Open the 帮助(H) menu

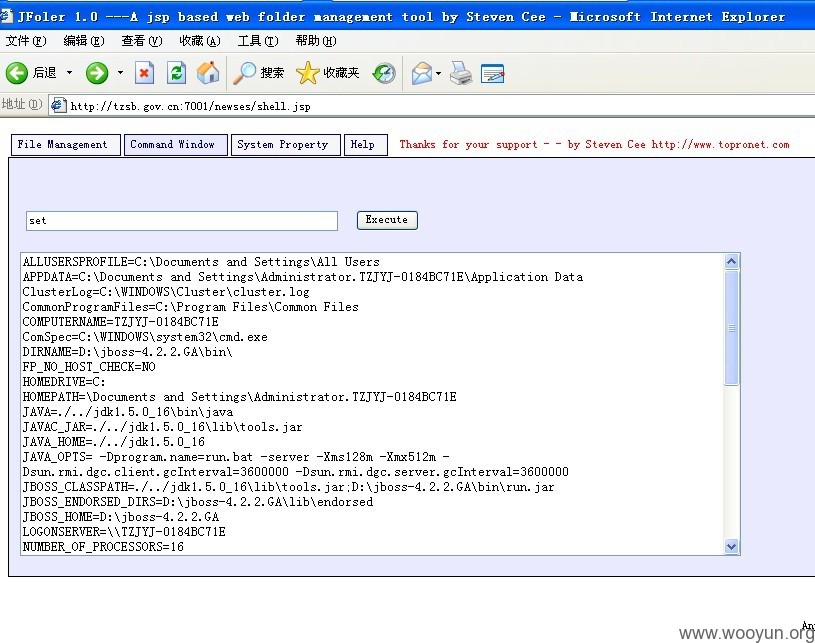[x=316, y=41]
